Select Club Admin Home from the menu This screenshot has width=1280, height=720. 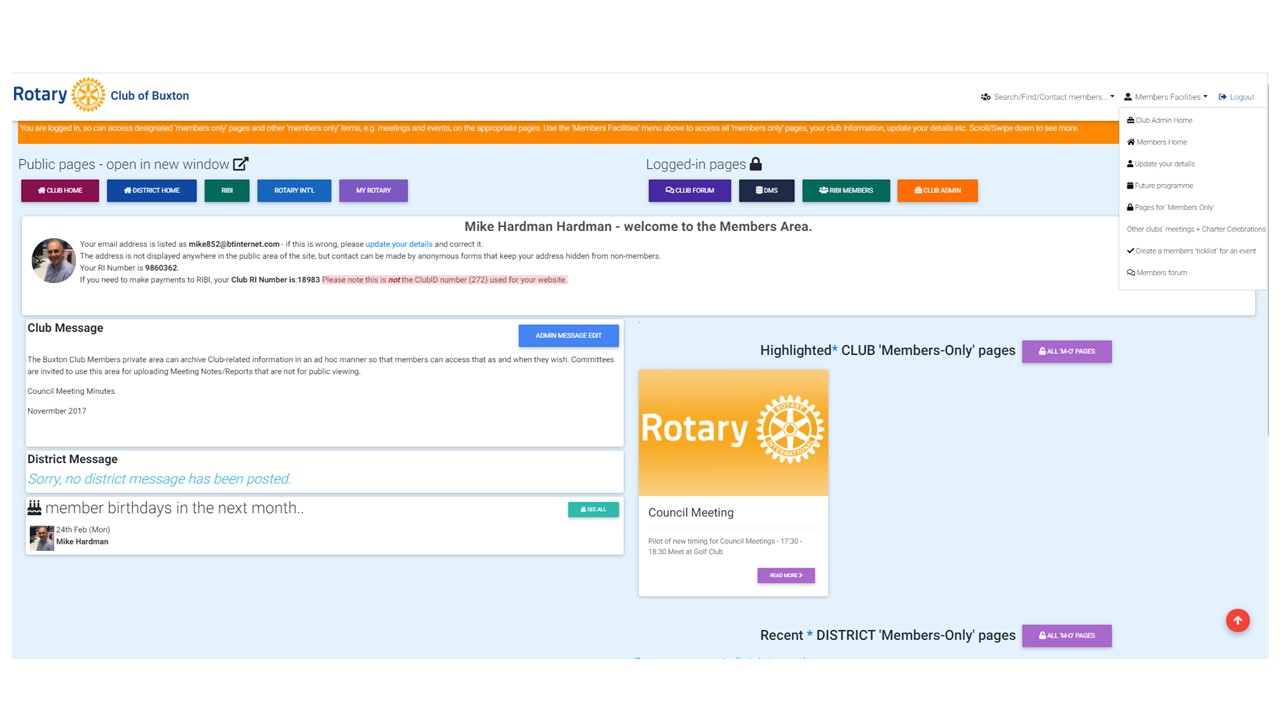[1160, 120]
